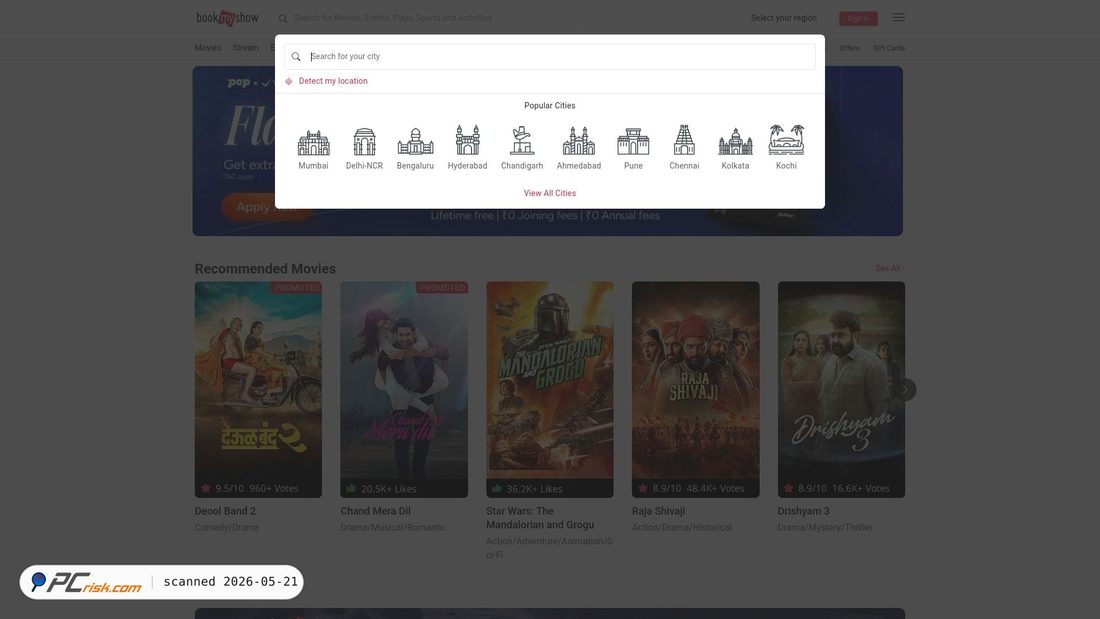The width and height of the screenshot is (1100, 619).
Task: Click the BookMyShow logo
Action: click(x=227, y=18)
